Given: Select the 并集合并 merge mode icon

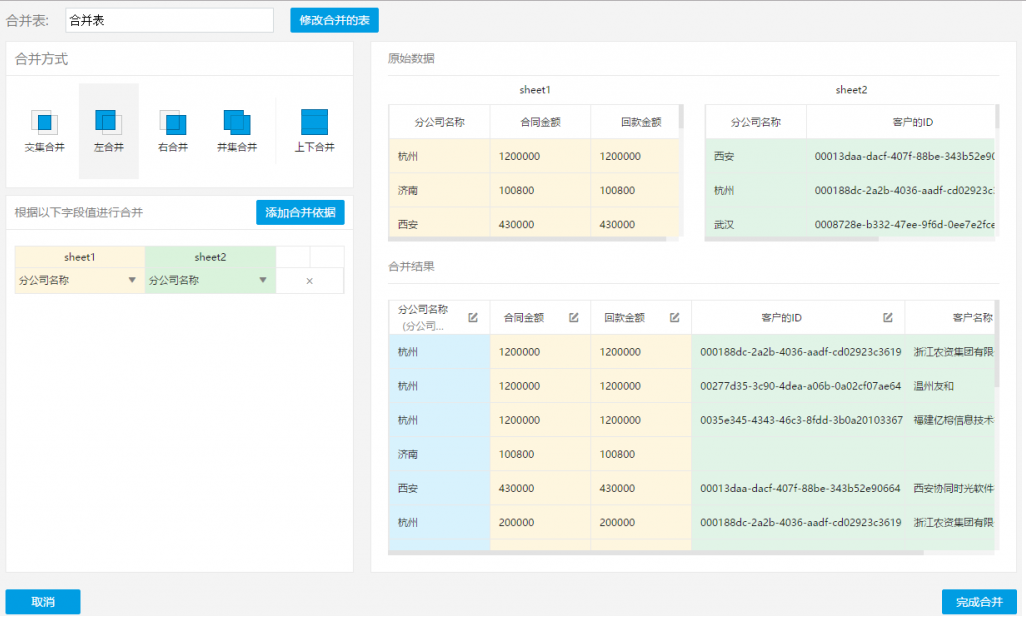Looking at the screenshot, I should coord(237,122).
